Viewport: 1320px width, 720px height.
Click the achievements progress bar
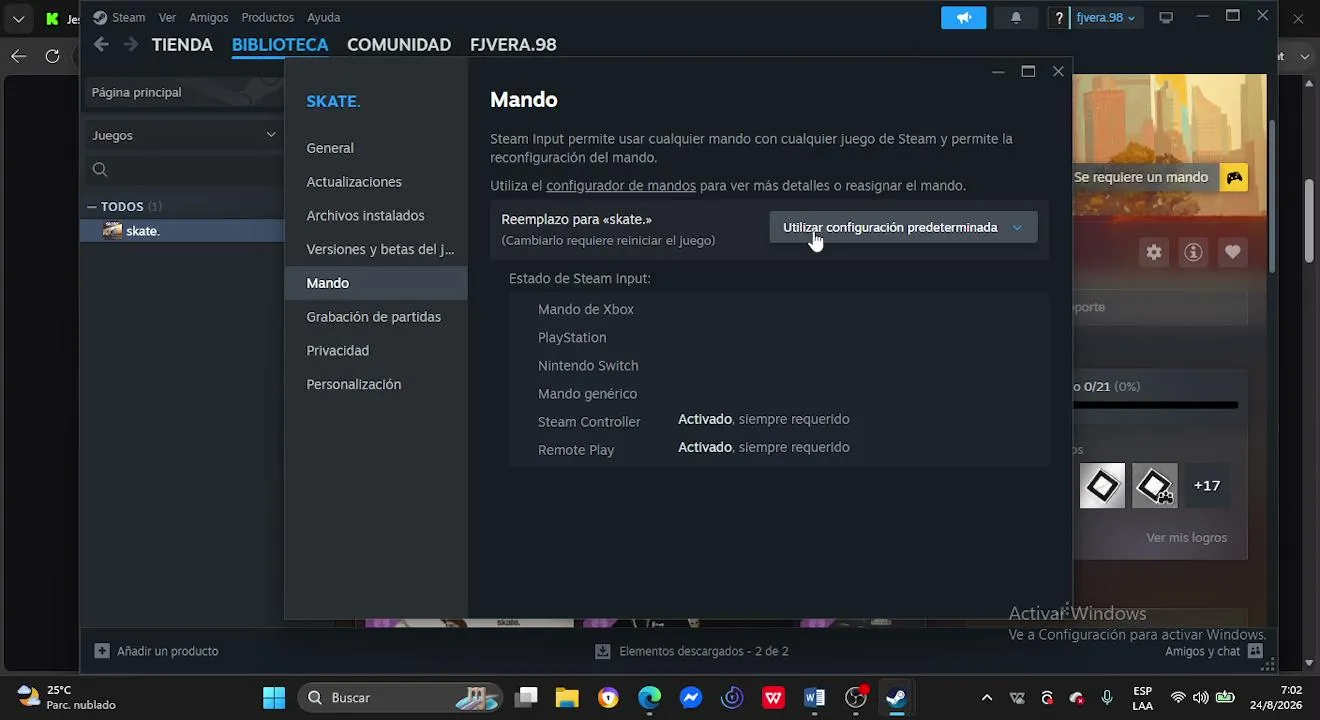(x=1155, y=405)
